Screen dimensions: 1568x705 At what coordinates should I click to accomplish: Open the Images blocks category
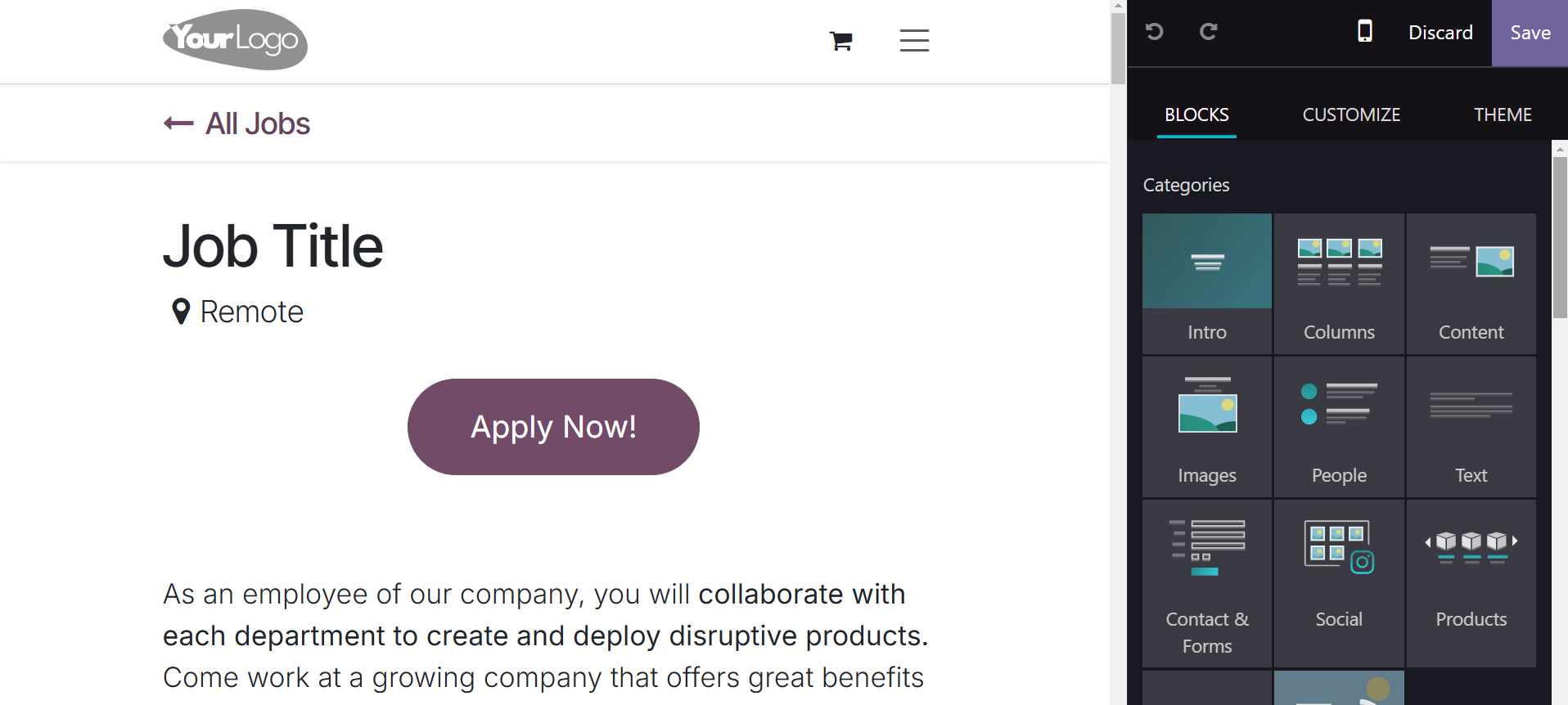[x=1207, y=427]
